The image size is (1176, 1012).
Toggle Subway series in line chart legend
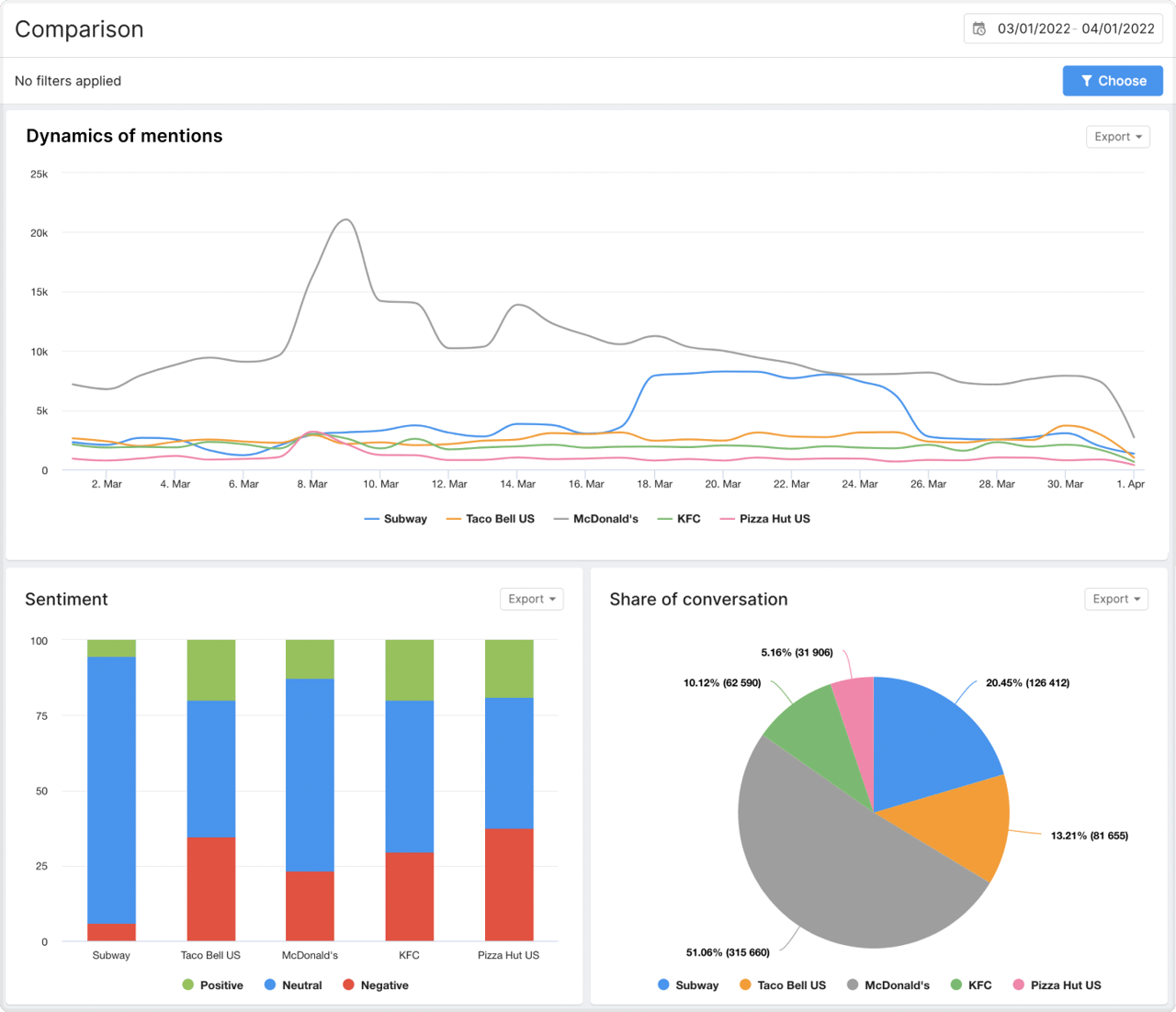click(x=396, y=519)
